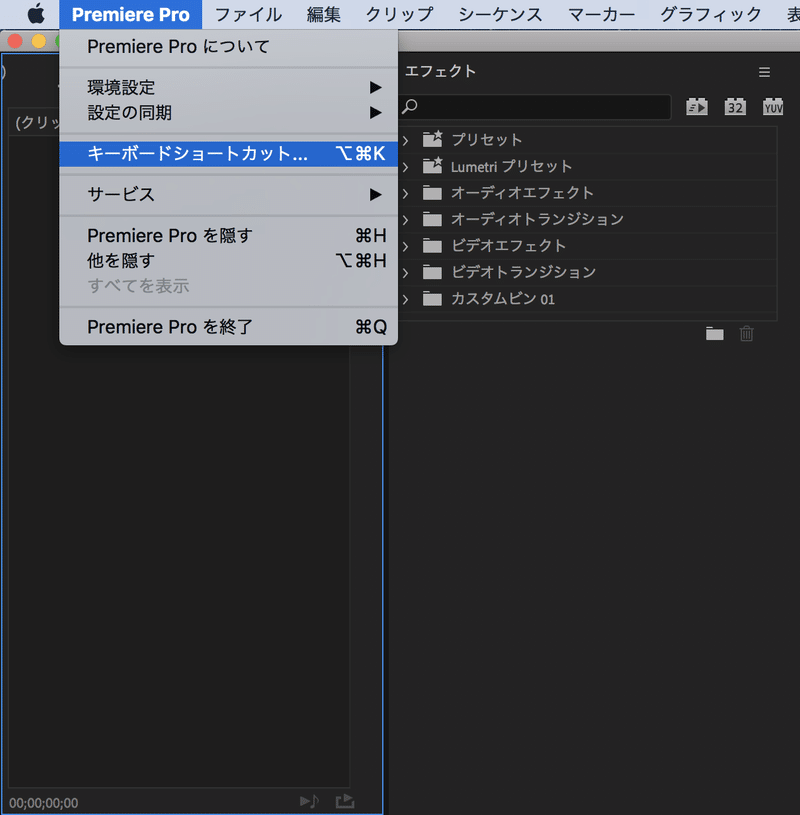Click the Premiere Pro menu bar item
This screenshot has width=800, height=815.
point(130,15)
